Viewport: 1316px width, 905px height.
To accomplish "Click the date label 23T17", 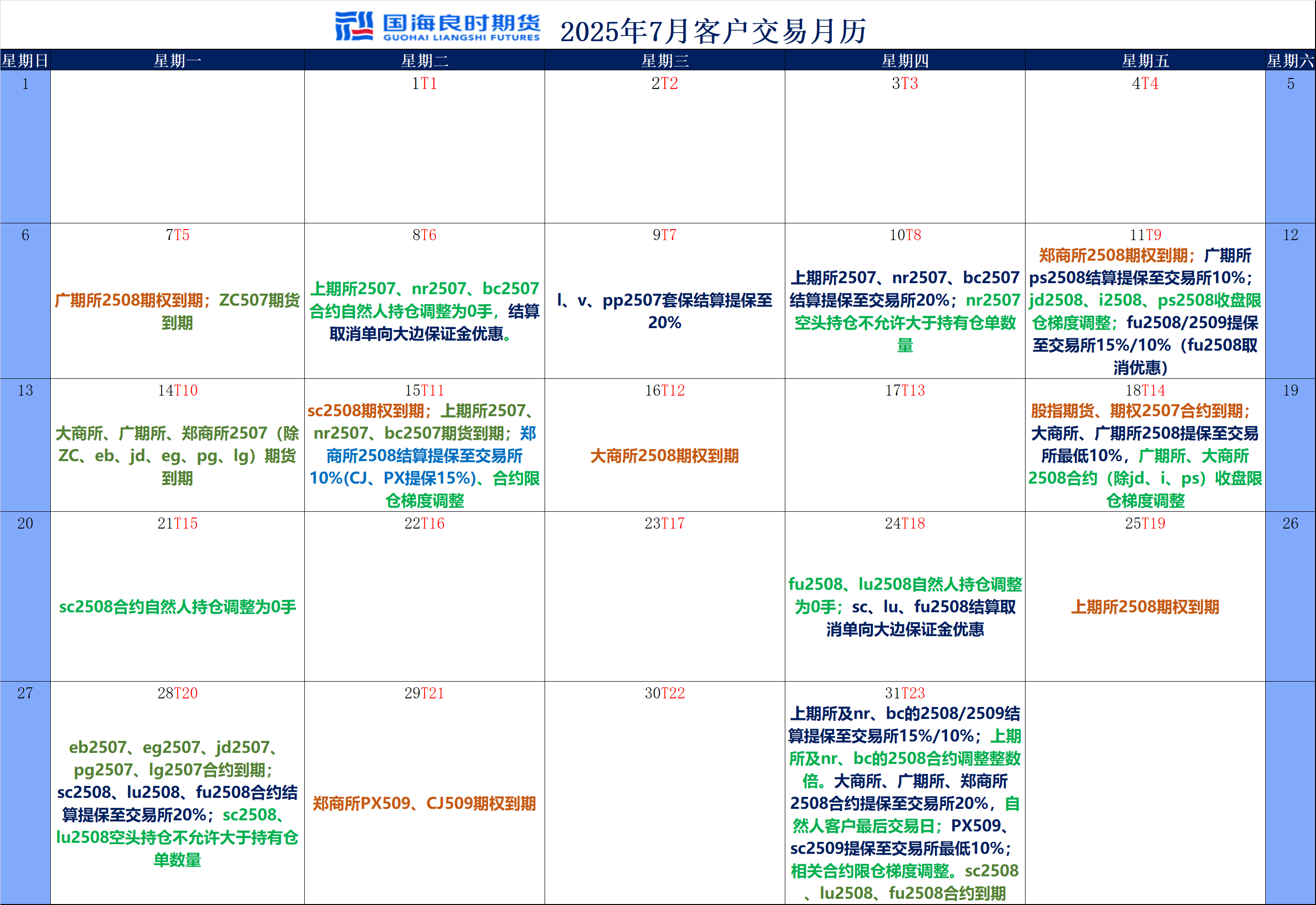I will 665,523.
